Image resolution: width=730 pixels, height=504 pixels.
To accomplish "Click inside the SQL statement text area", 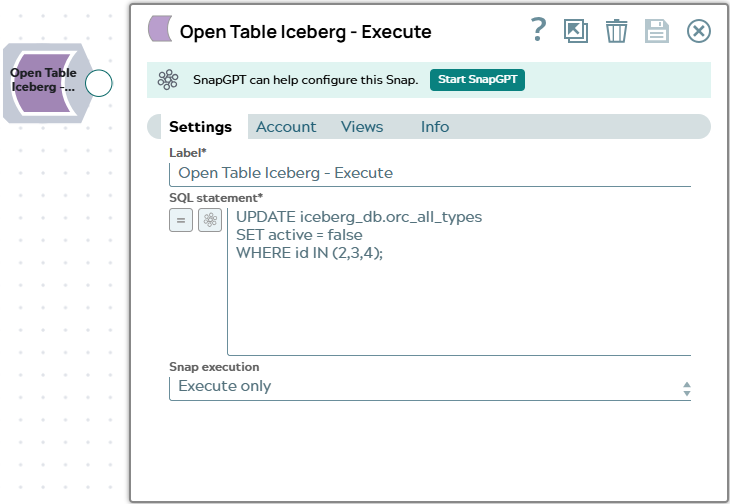I will [x=459, y=282].
